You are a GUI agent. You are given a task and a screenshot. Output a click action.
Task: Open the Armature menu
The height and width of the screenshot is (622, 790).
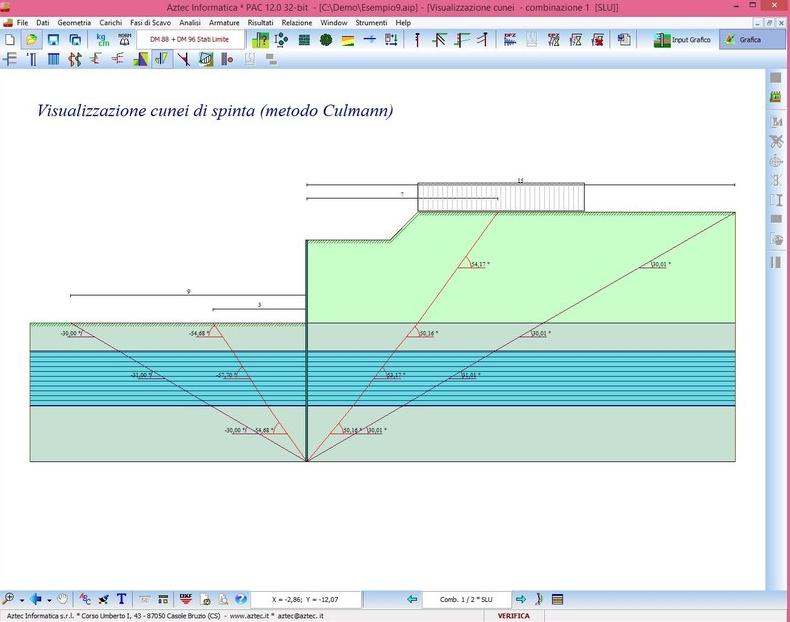pos(224,22)
